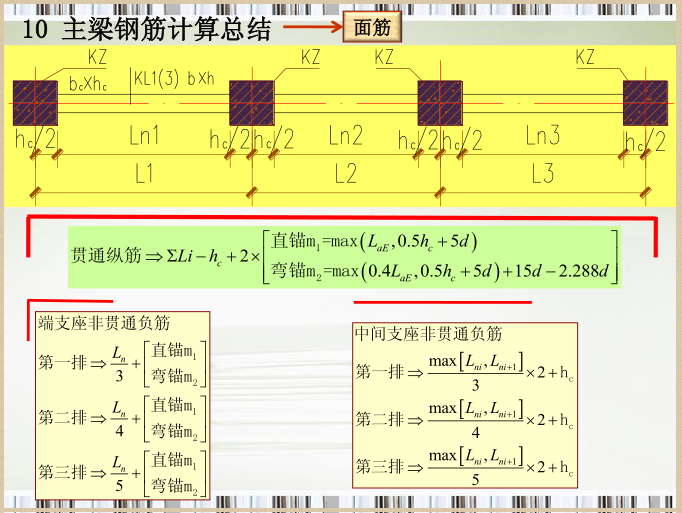Click the L2 span dimension text

[345, 174]
